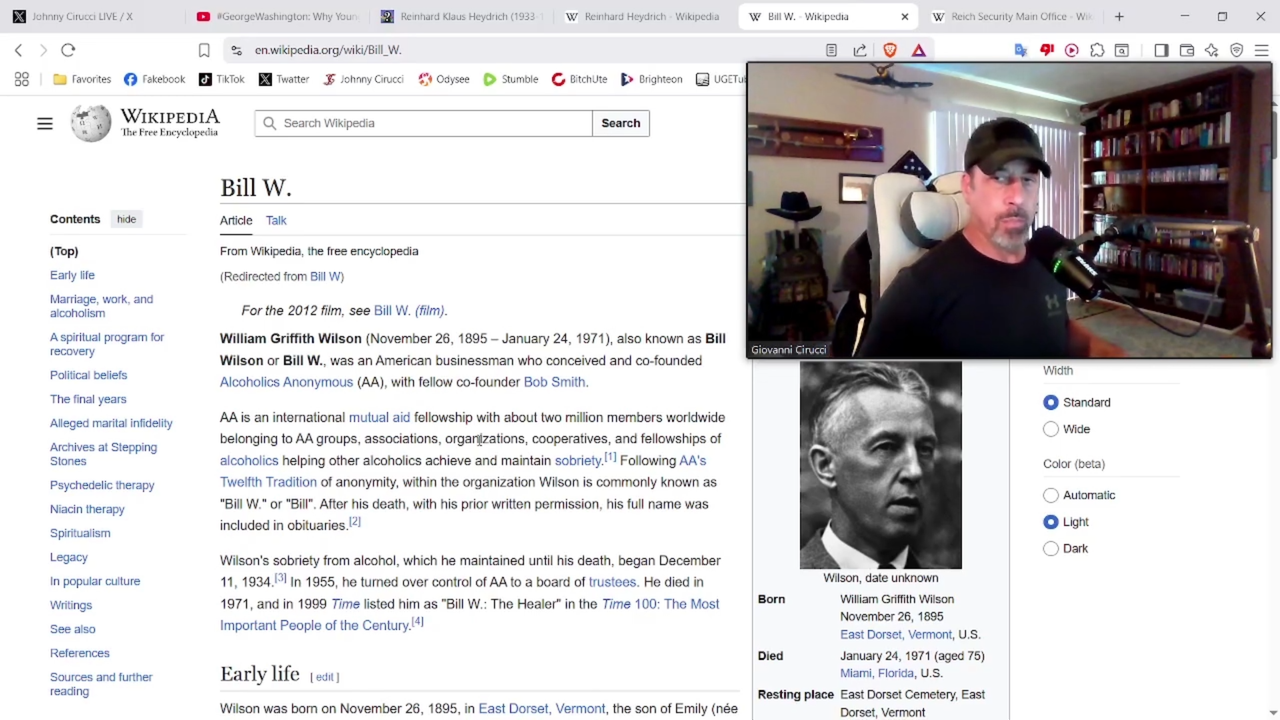Open the article's Talk tab
The width and height of the screenshot is (1280, 720).
click(276, 220)
